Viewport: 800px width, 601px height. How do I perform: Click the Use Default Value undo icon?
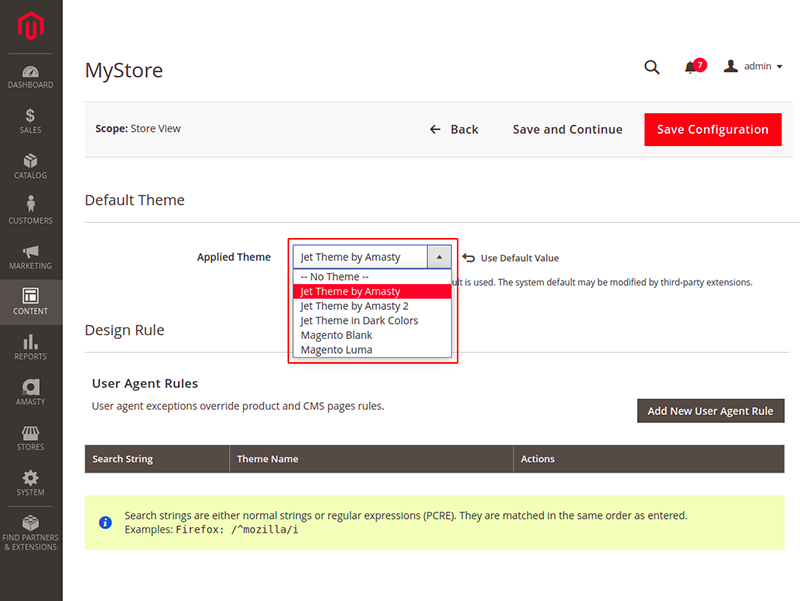coord(468,258)
